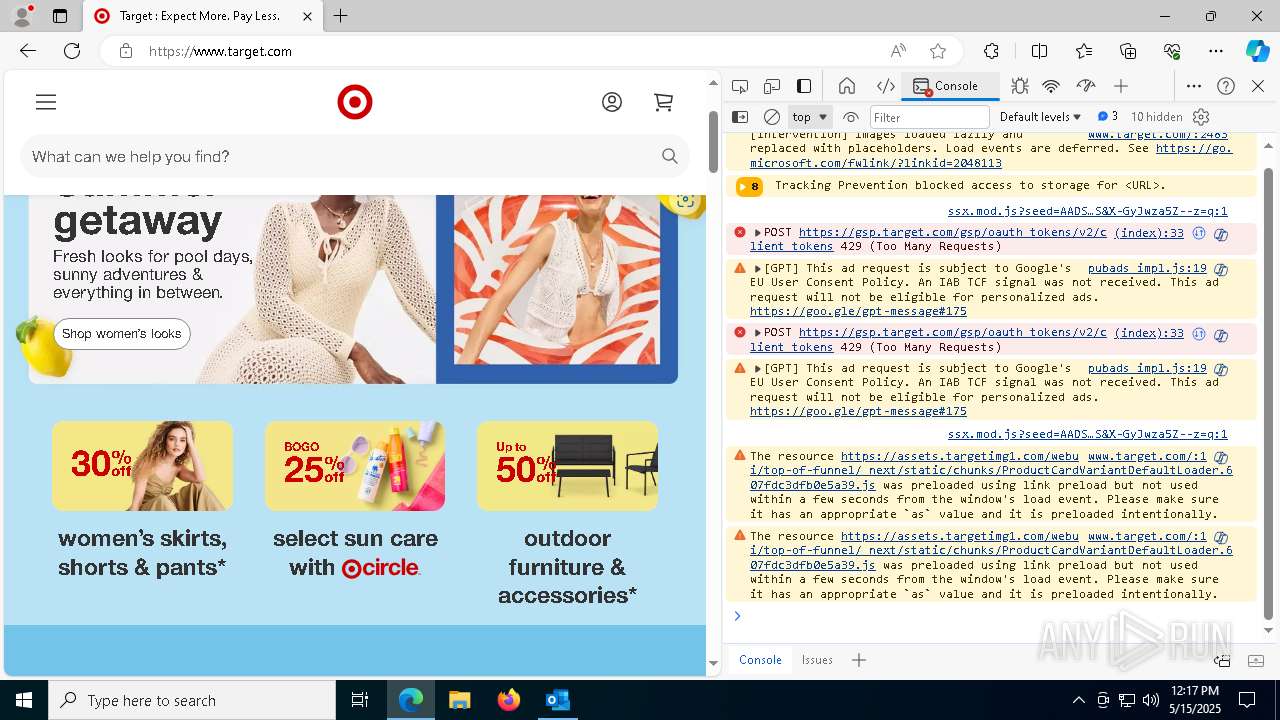This screenshot has width=1280, height=720.
Task: Open the DevTools Sources bug icon
Action: click(1019, 86)
